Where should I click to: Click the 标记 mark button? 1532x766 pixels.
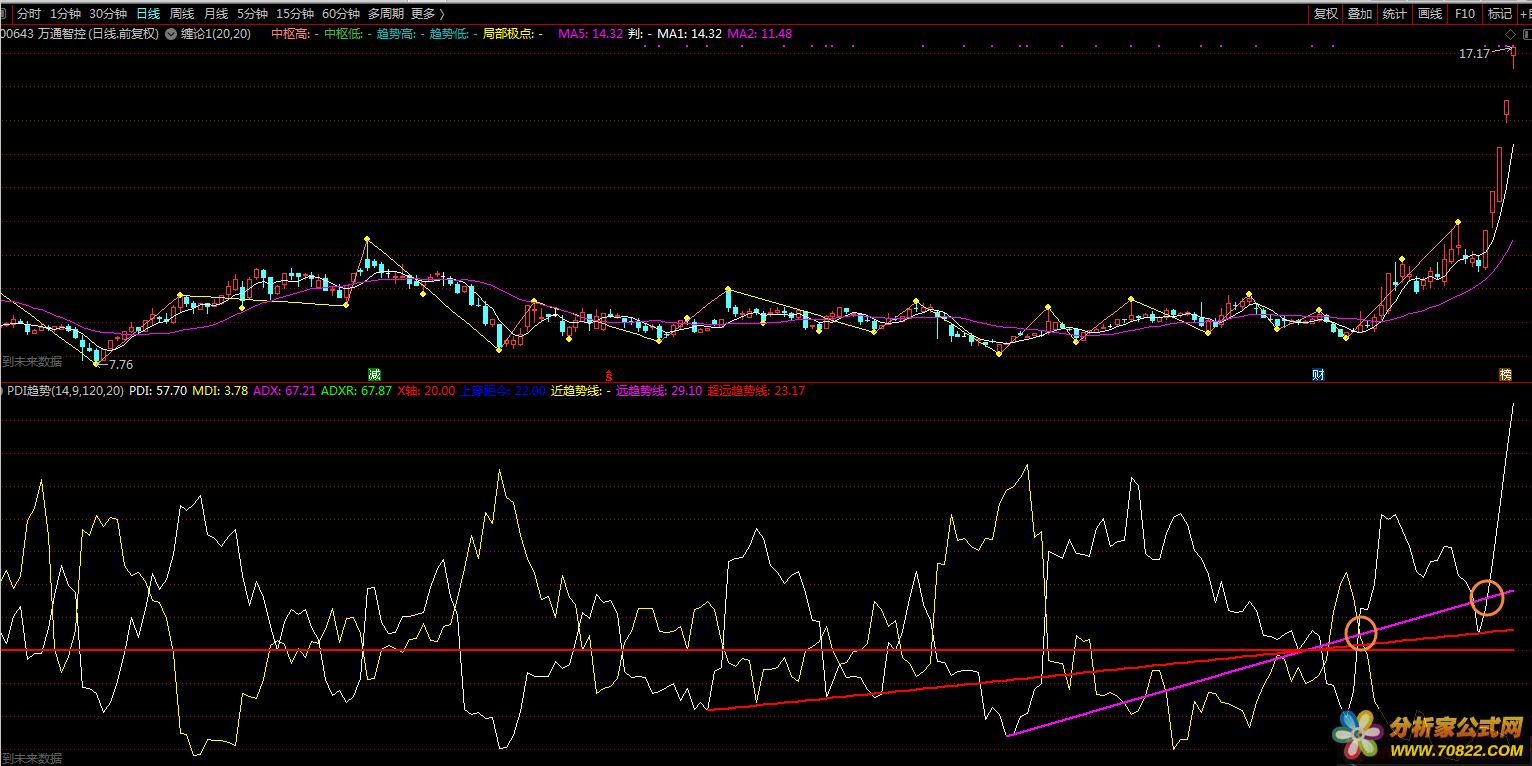coord(1500,14)
